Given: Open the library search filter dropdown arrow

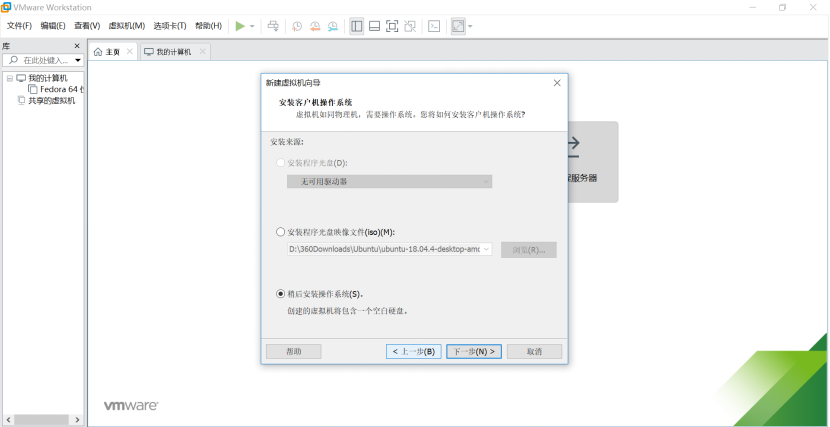Looking at the screenshot, I should [x=78, y=60].
